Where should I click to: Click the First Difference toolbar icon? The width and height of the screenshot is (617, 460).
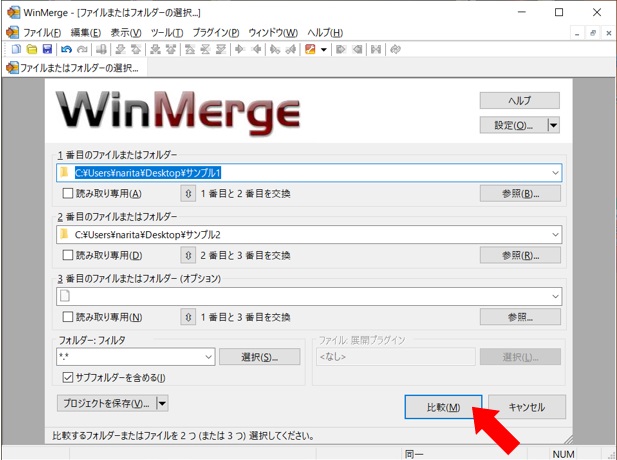tap(190, 49)
